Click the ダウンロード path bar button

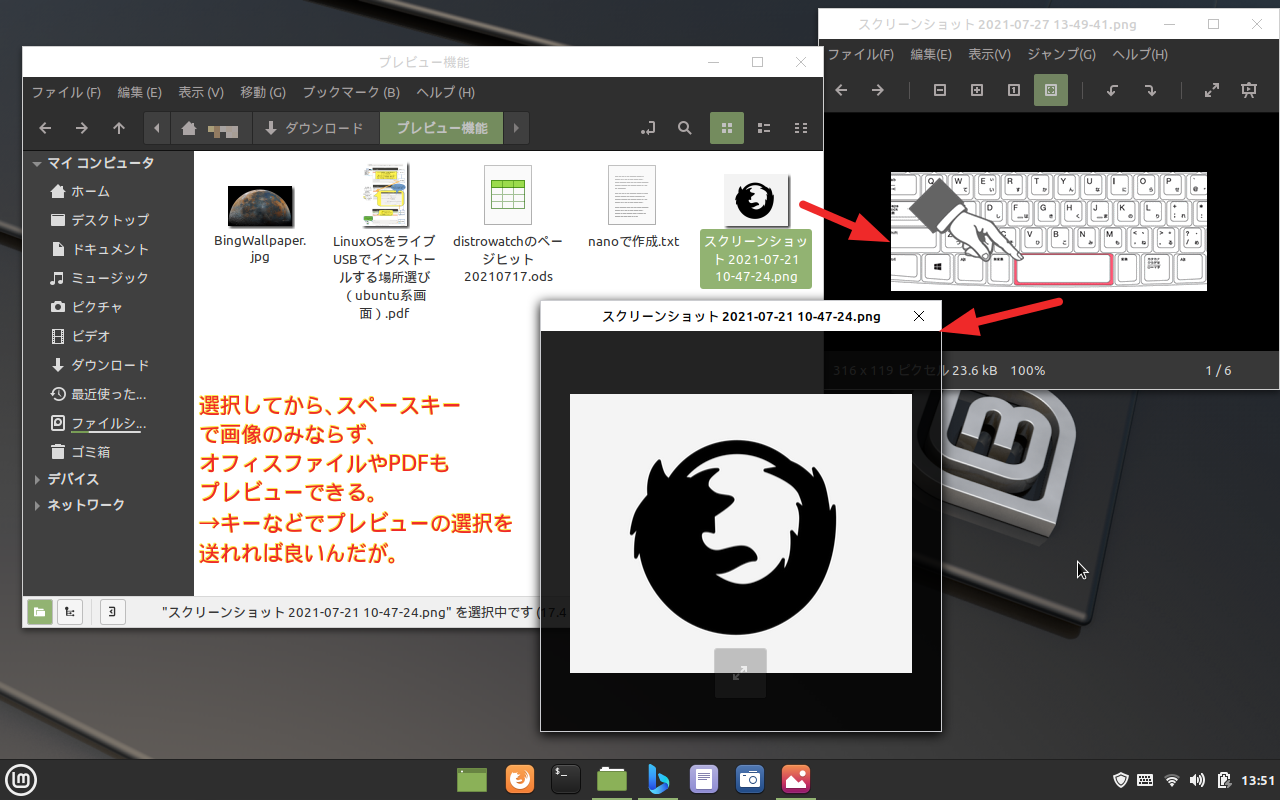tap(316, 128)
